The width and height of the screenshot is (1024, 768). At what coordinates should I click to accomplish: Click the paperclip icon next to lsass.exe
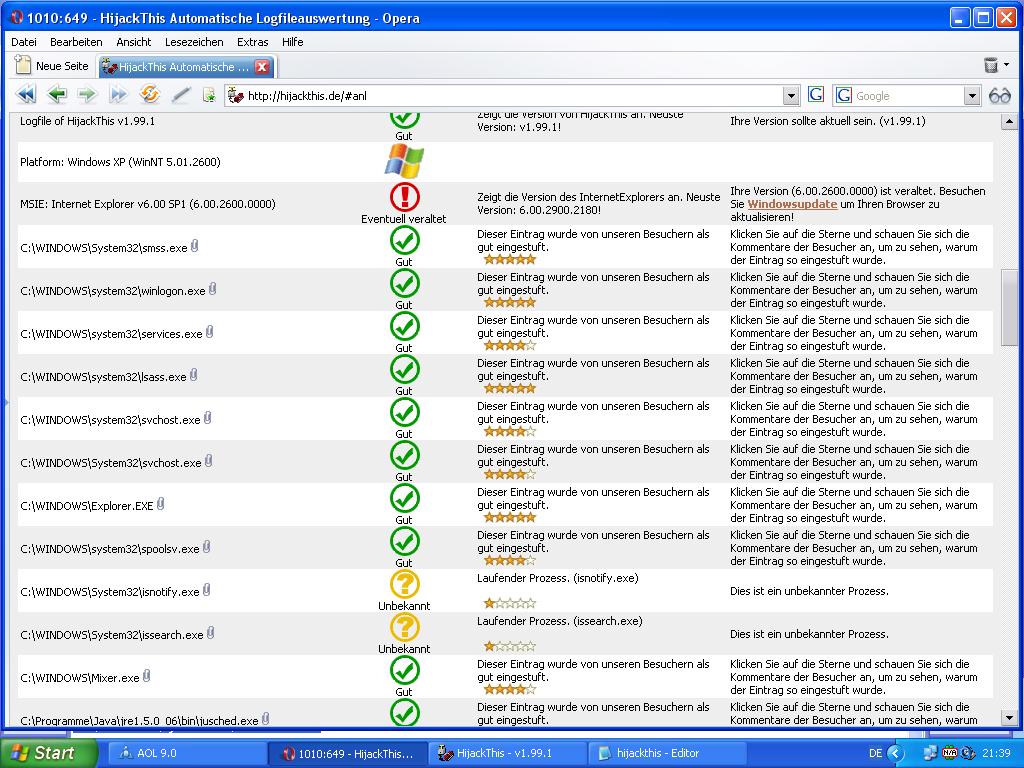coord(193,376)
